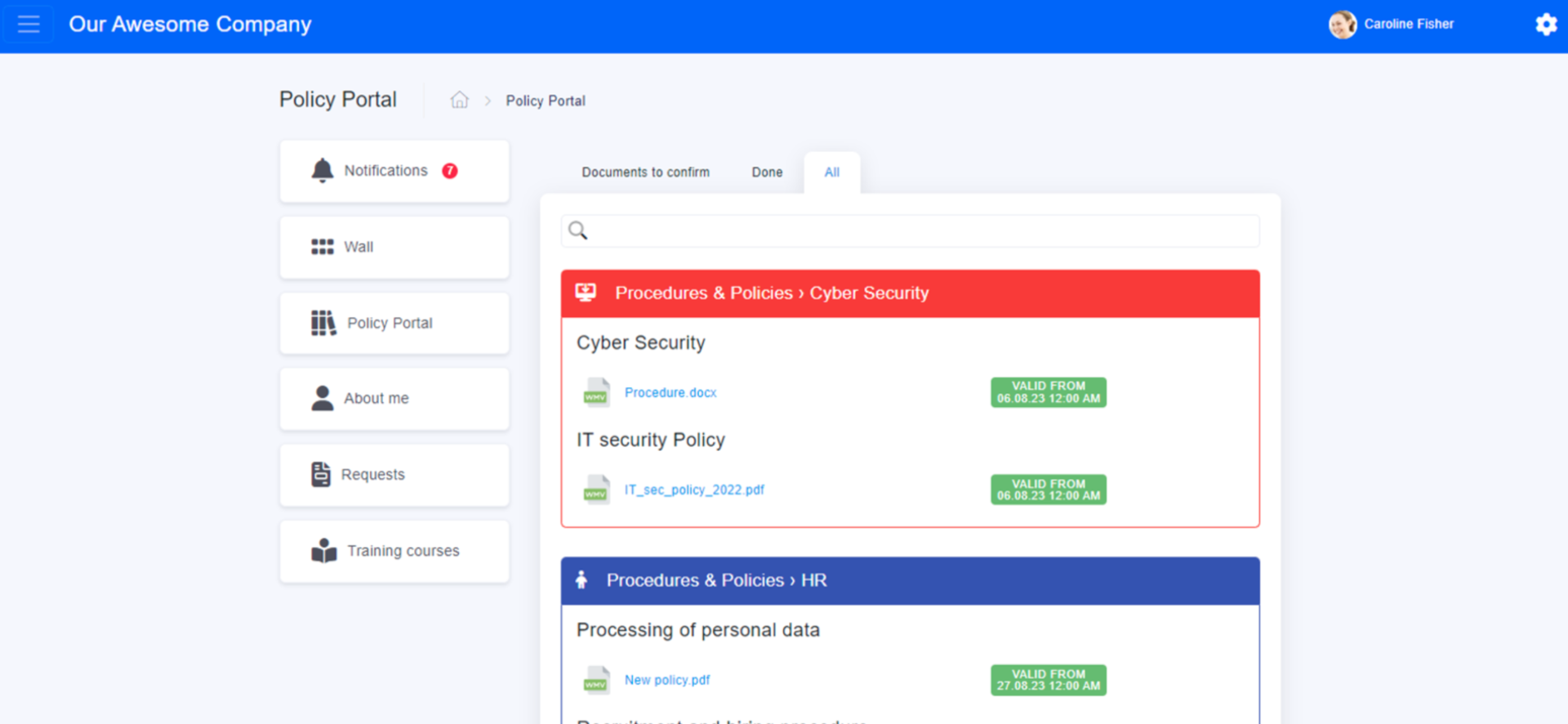Open IT_sec_policy_2022.pdf link
Viewport: 1568px width, 724px height.
click(x=694, y=490)
